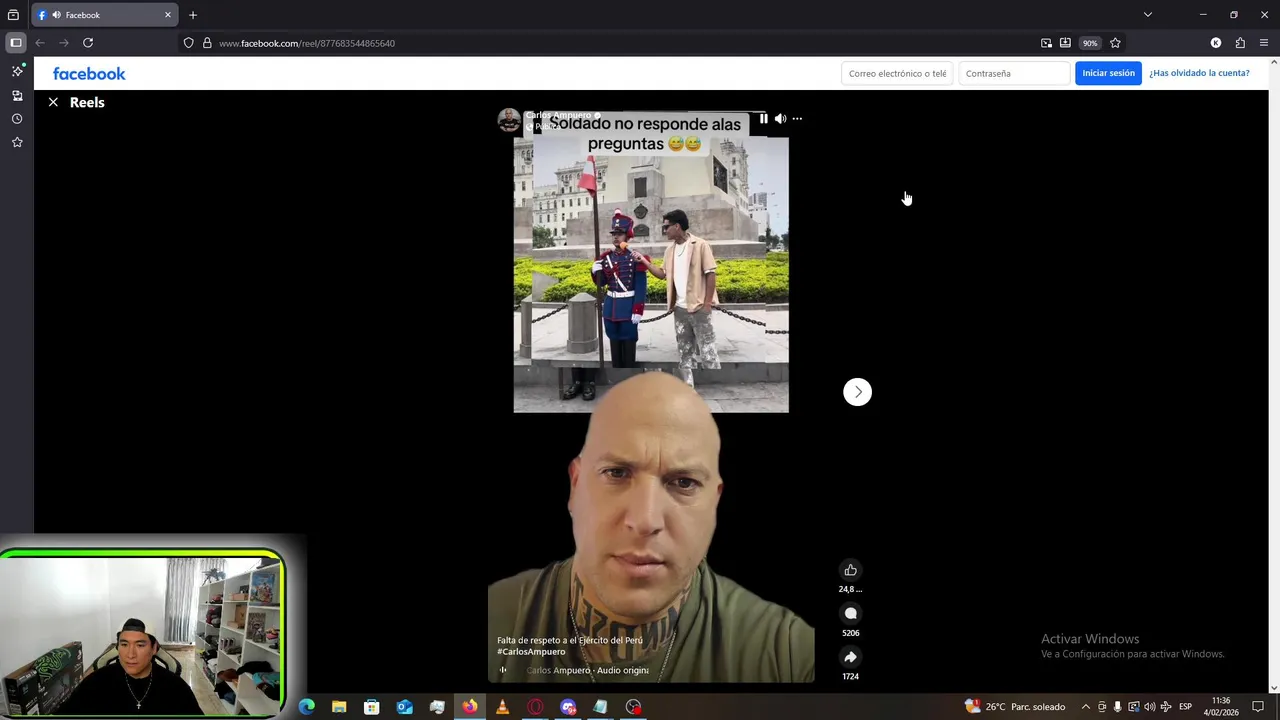The image size is (1280, 720).
Task: Focus the Correo electrónico o teléfono field
Action: point(897,73)
